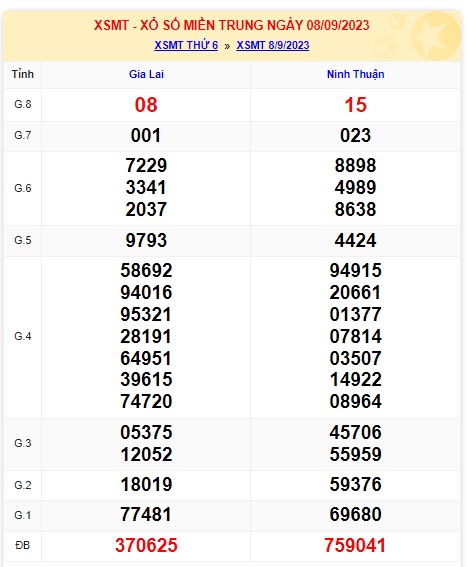Click the XSMT title heading text
Viewport: 468px width, 567px height.
232,25
